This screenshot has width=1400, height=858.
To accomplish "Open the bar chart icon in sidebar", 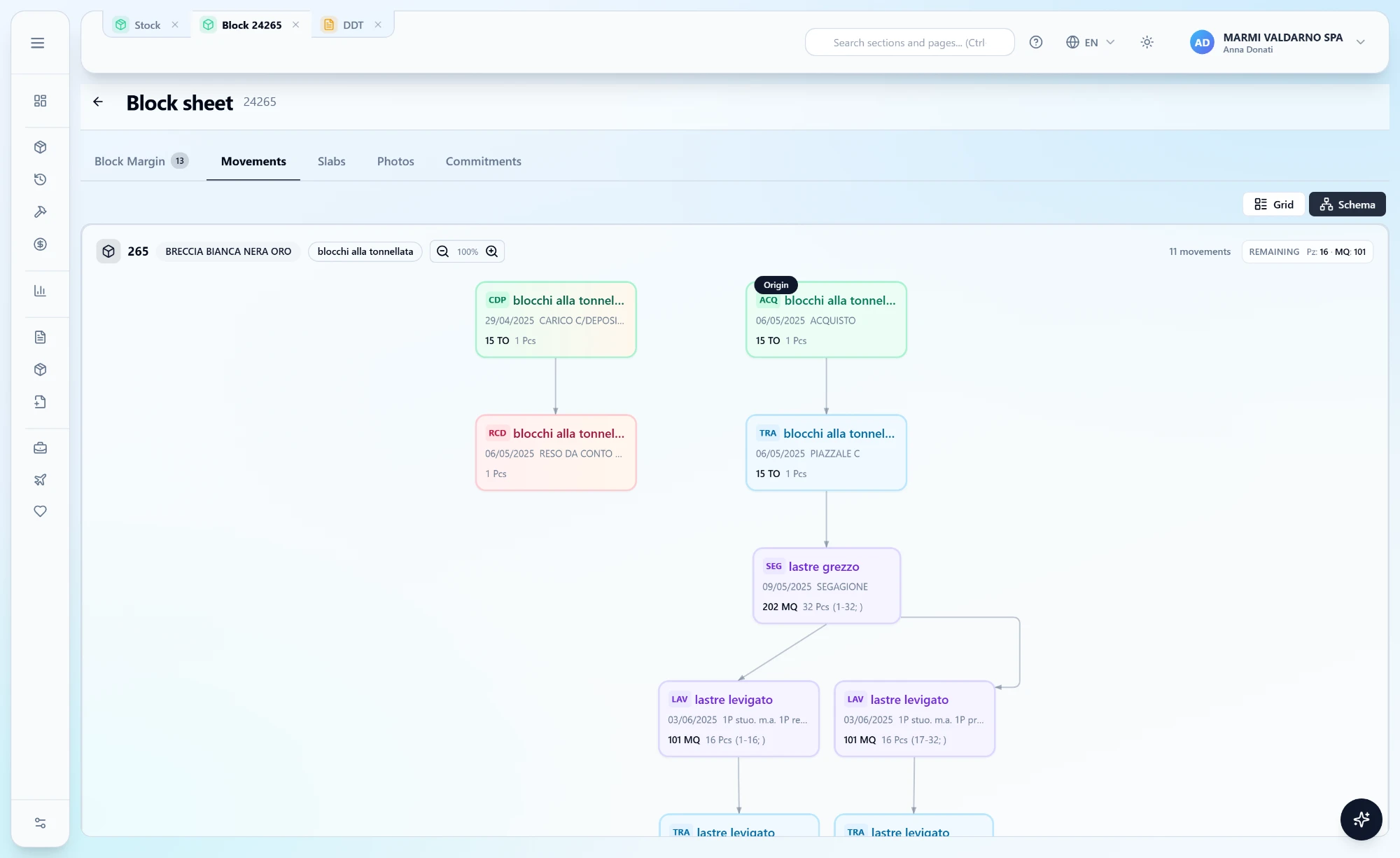I will click(40, 291).
